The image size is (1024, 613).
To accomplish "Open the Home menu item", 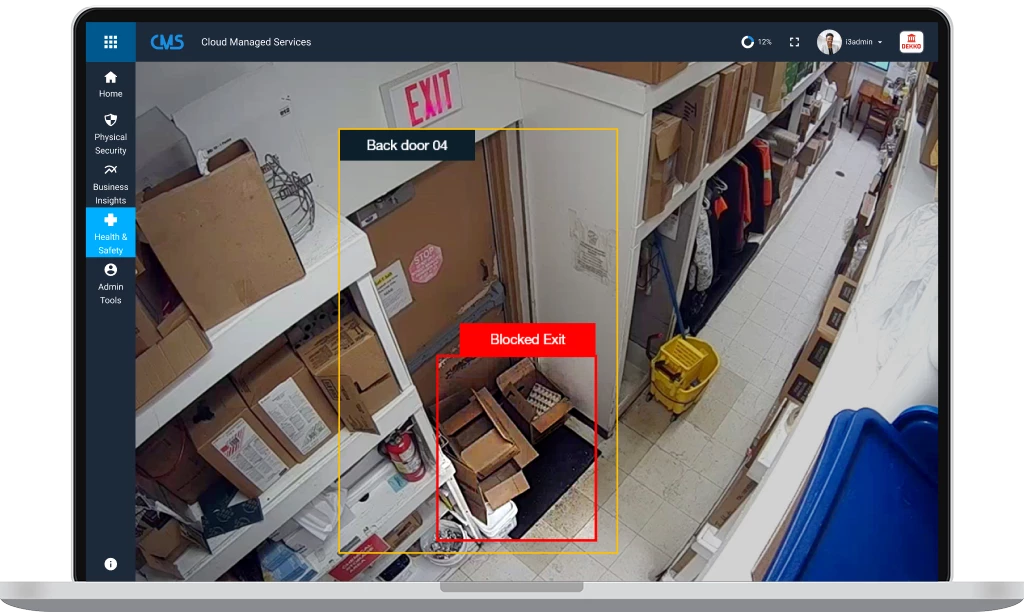I will (110, 85).
